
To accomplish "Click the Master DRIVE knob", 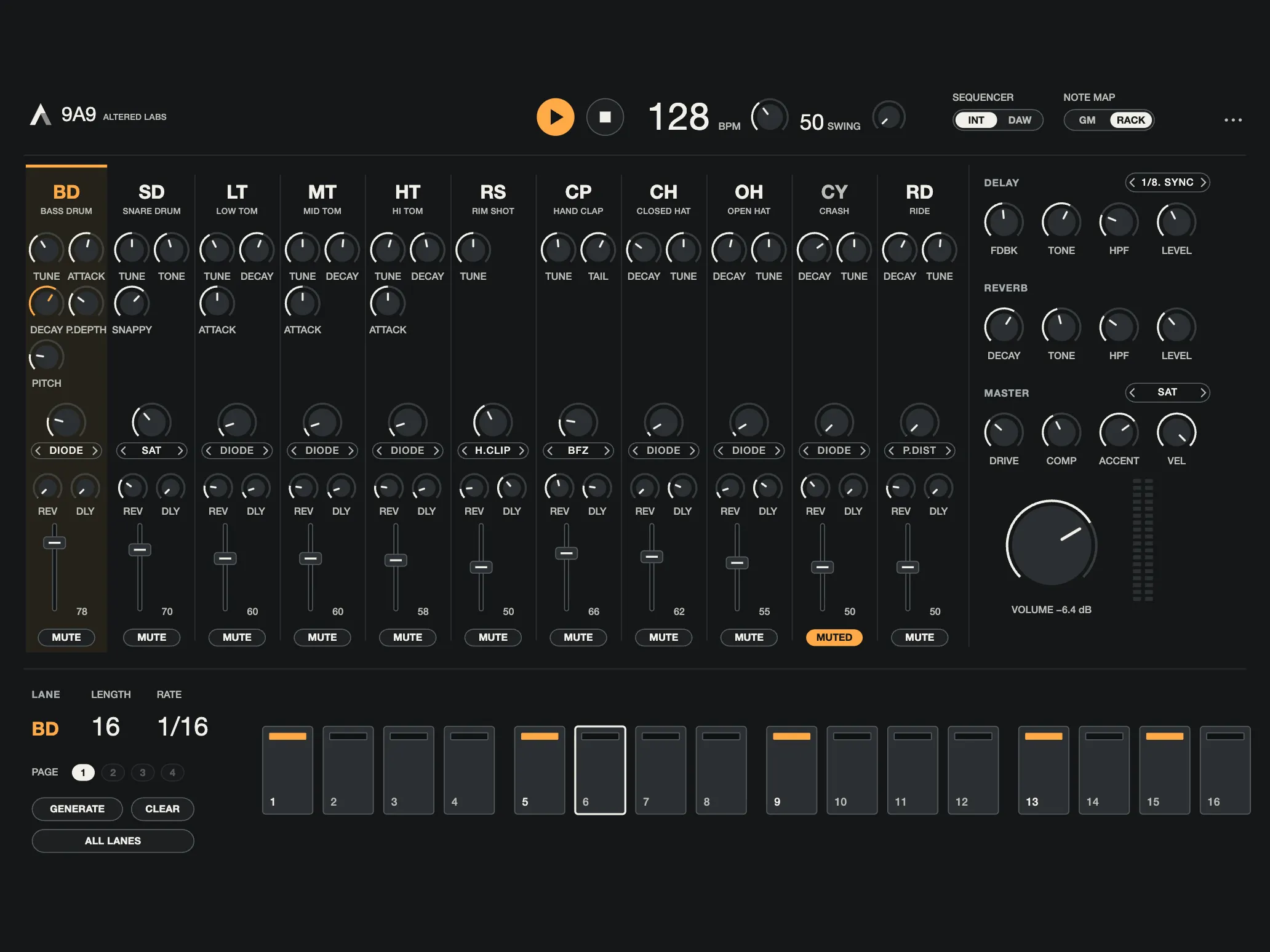I will tap(1004, 432).
